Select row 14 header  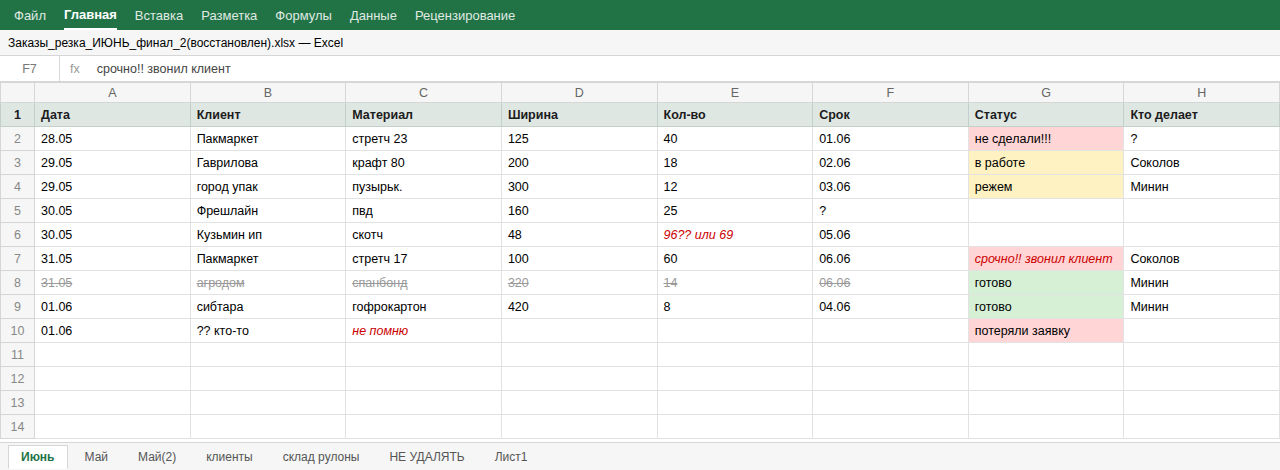coord(17,427)
